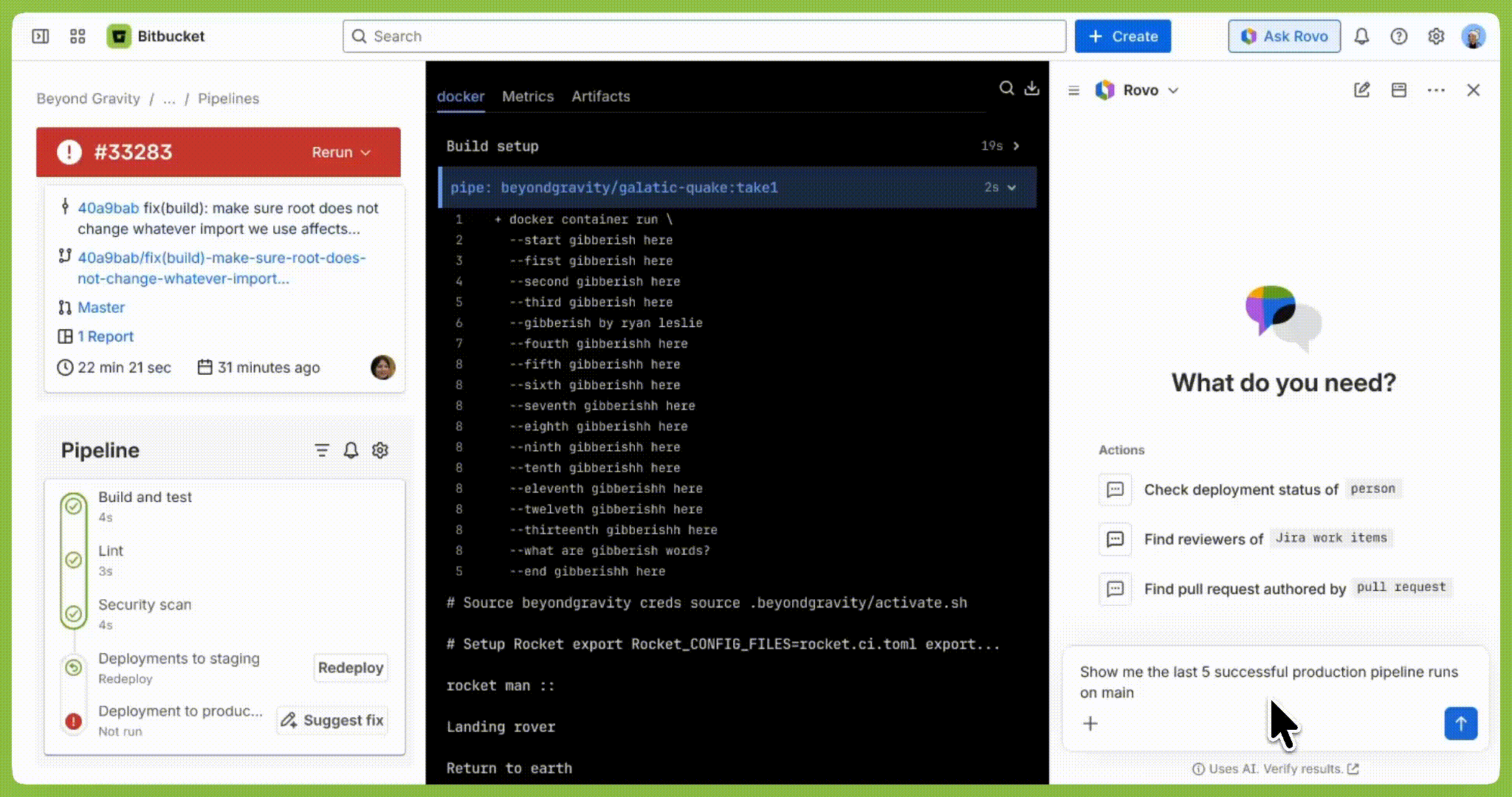The height and width of the screenshot is (797, 1512).
Task: Open the 40a9bab/fix(build) branch link
Action: click(x=221, y=268)
